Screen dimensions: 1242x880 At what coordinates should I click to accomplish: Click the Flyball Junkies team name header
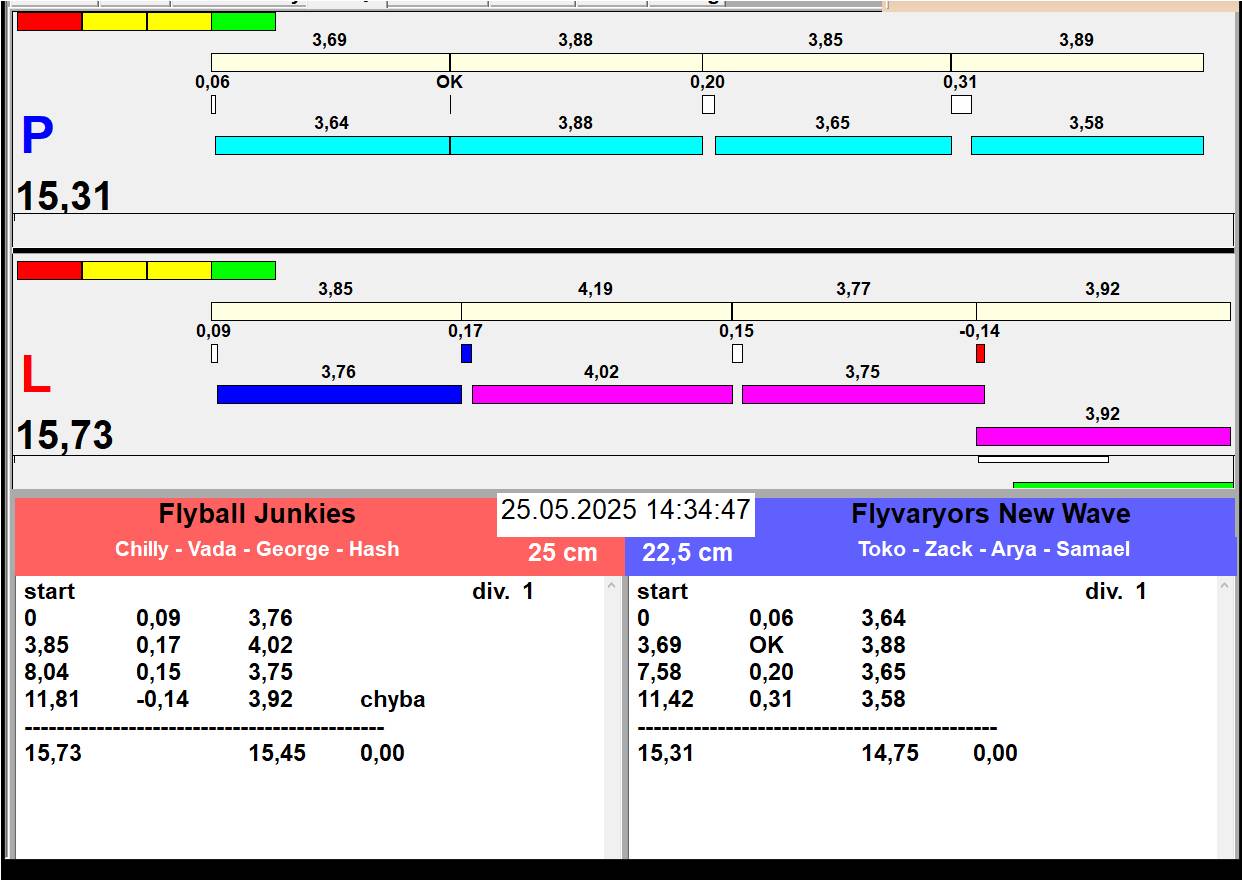click(257, 514)
